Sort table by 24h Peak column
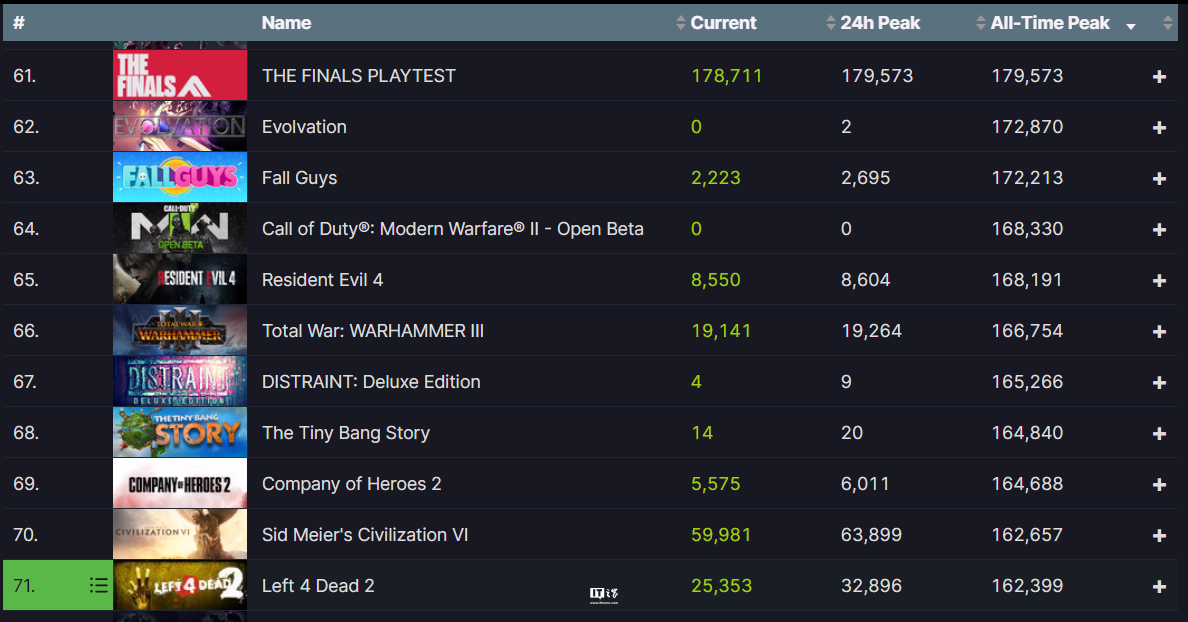 873,23
